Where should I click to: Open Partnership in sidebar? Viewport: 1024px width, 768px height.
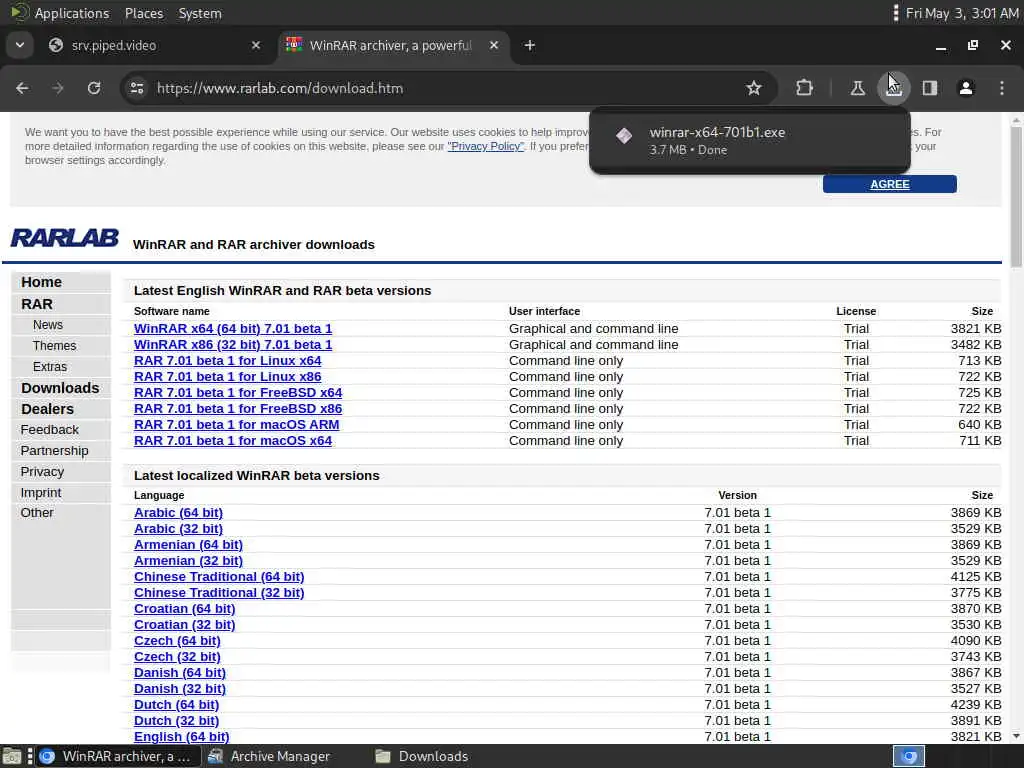click(54, 451)
